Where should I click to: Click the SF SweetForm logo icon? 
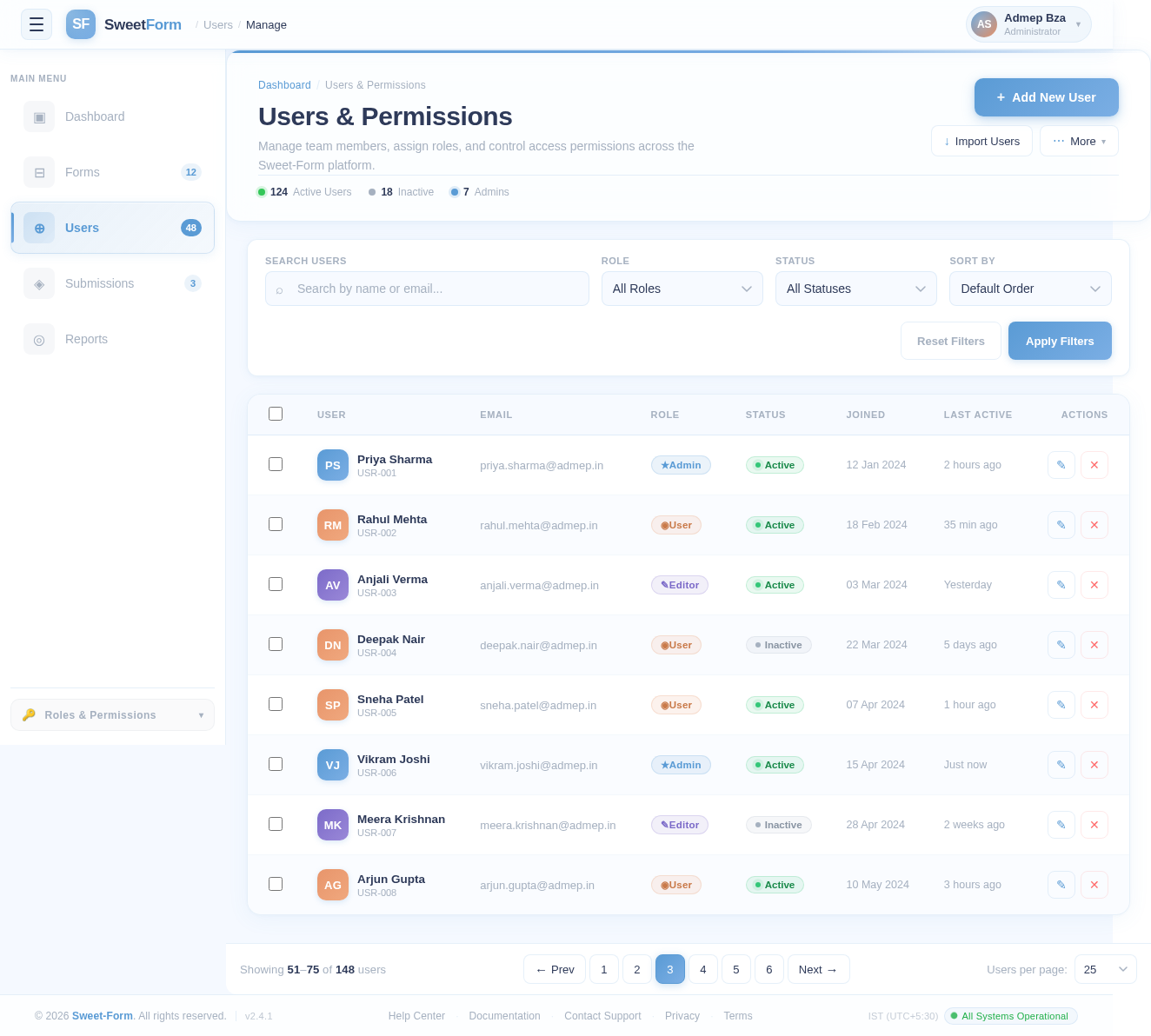click(81, 24)
